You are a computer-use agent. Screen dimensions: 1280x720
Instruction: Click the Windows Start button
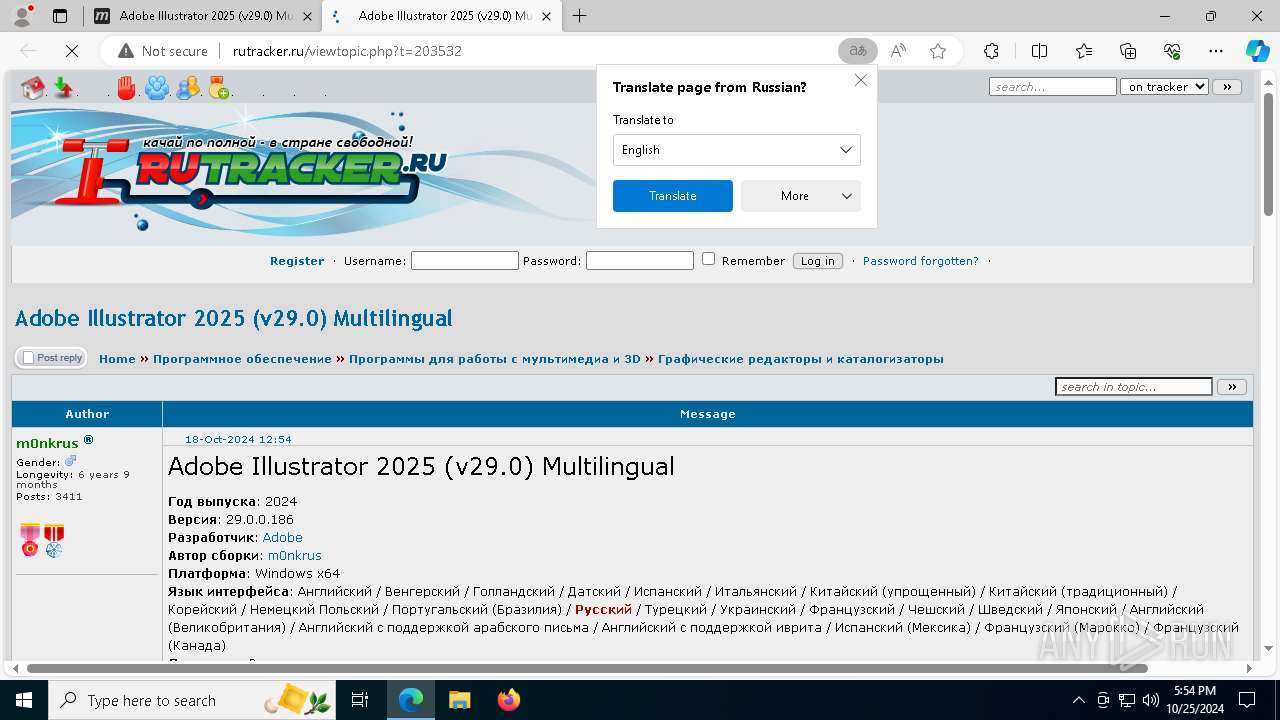coord(24,700)
